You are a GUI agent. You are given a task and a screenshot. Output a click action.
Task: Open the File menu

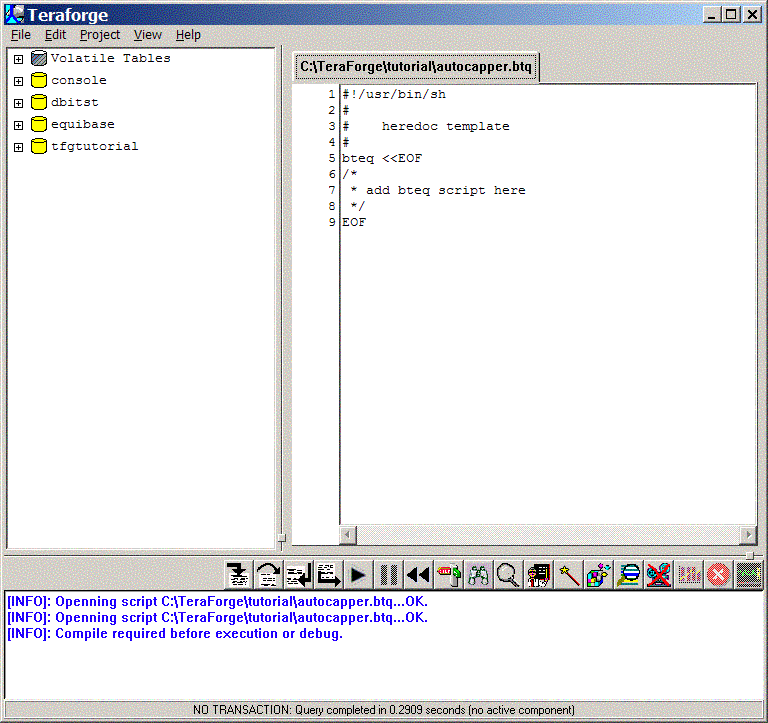tap(21, 35)
